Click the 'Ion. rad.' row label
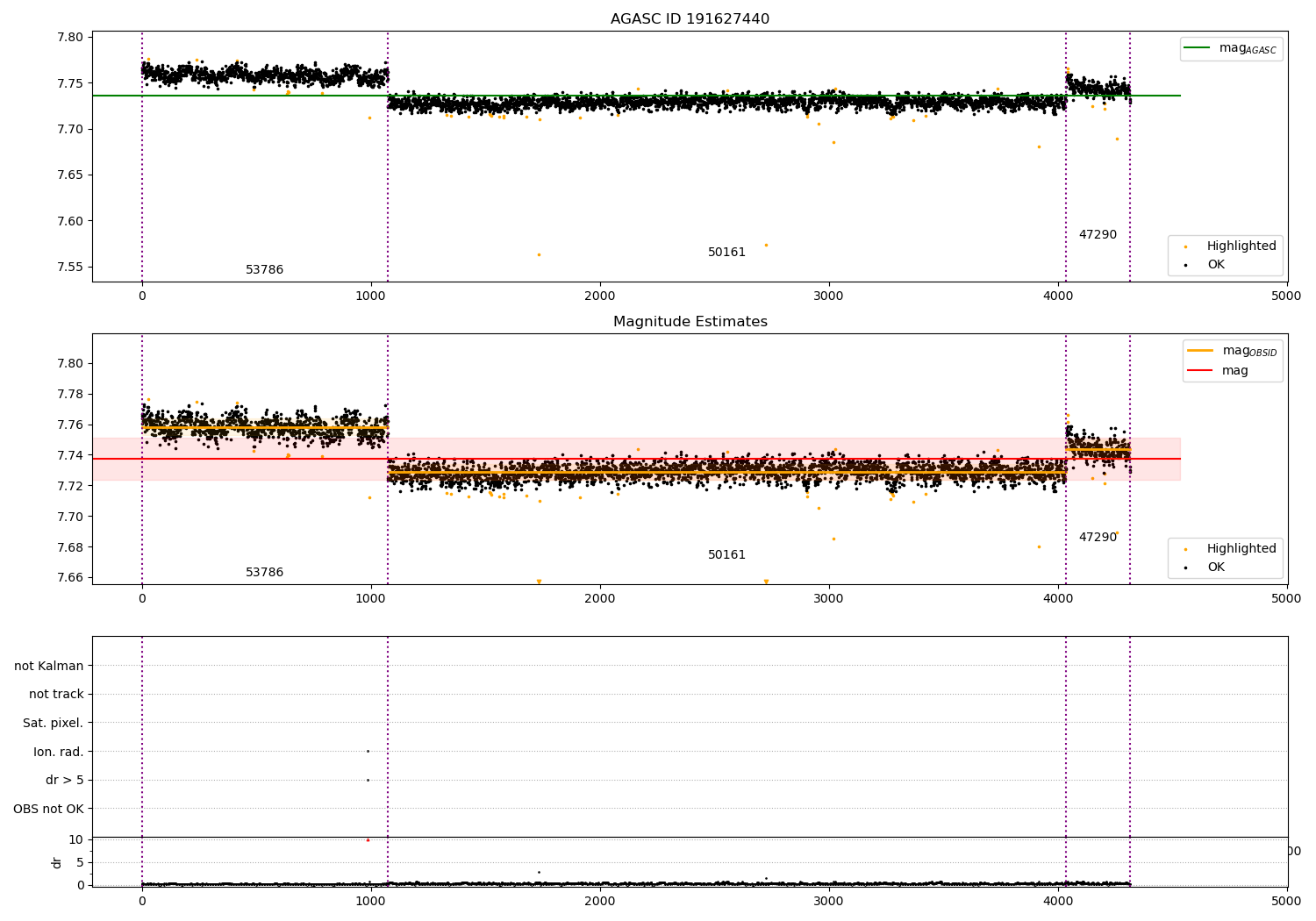Image resolution: width=1316 pixels, height=921 pixels. [59, 752]
